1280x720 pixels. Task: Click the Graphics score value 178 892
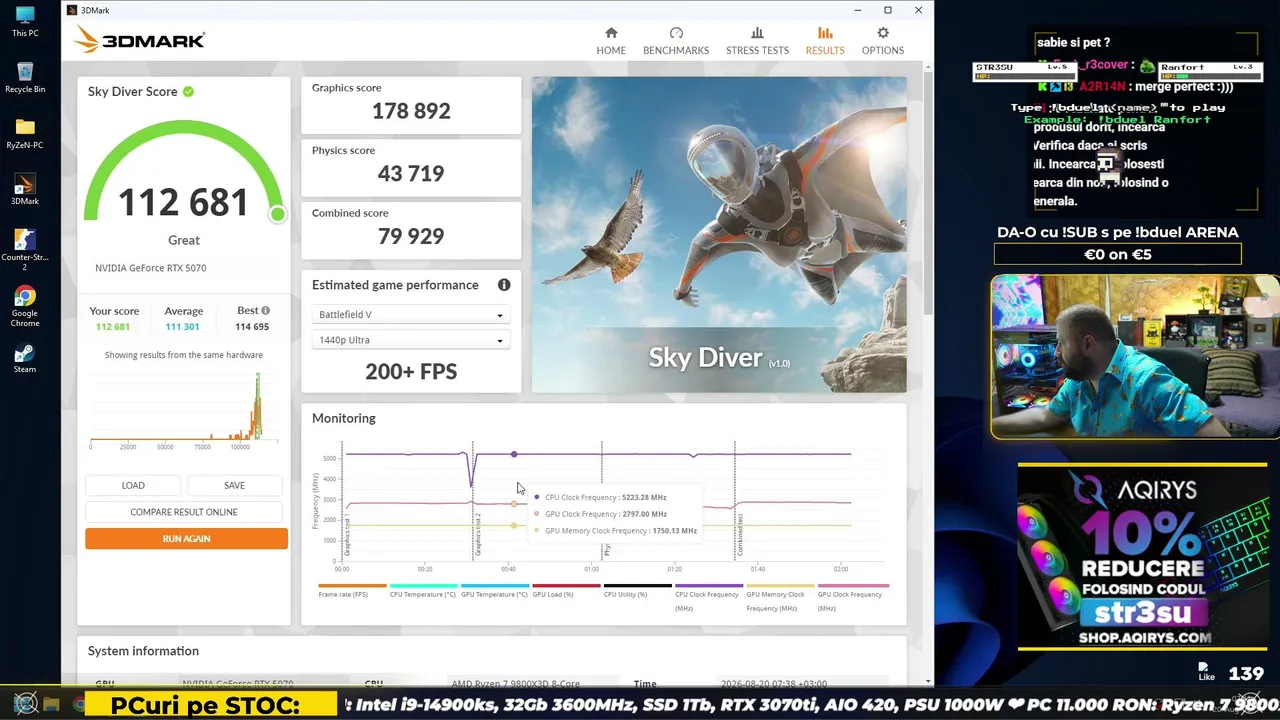point(411,111)
